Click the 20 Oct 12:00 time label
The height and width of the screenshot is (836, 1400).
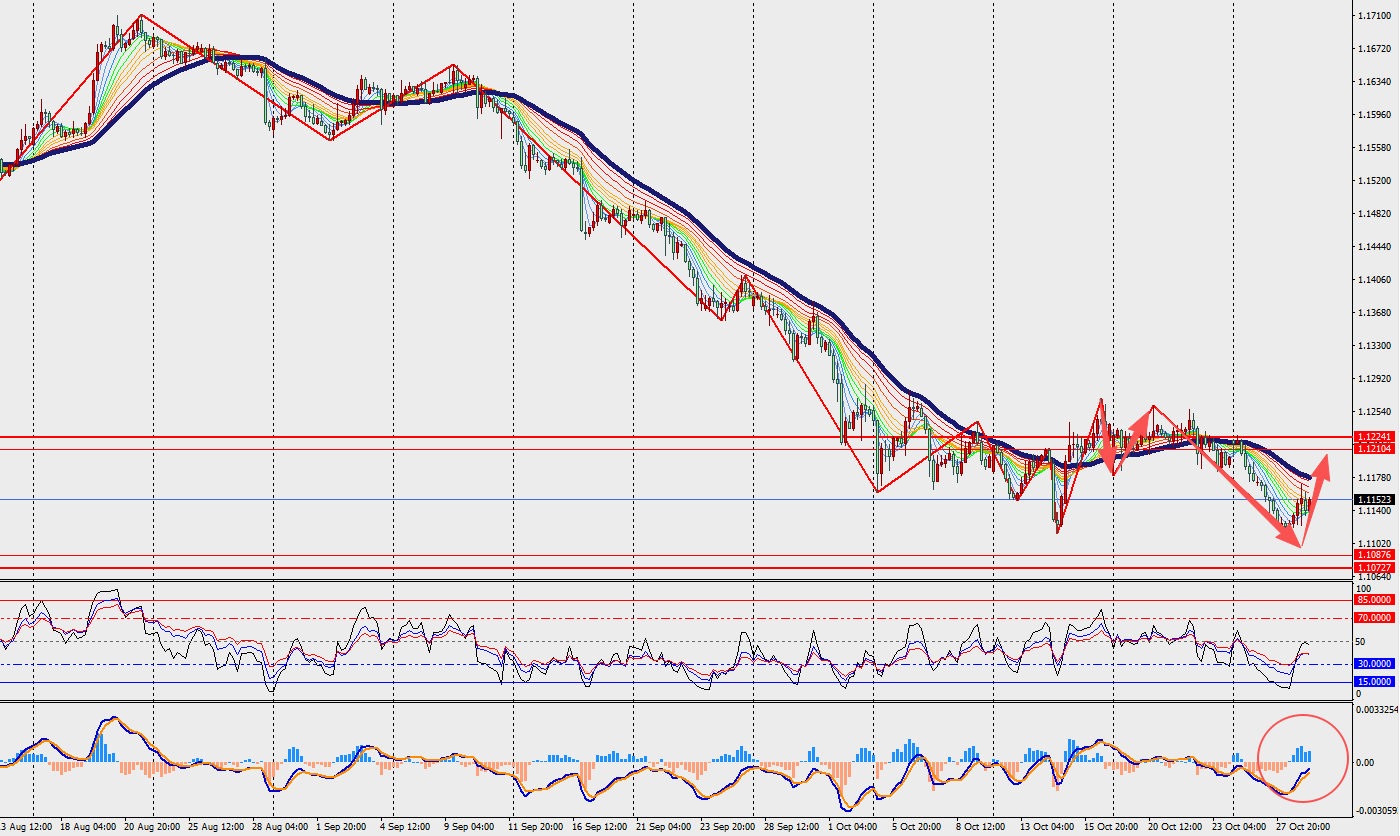click(x=1174, y=827)
